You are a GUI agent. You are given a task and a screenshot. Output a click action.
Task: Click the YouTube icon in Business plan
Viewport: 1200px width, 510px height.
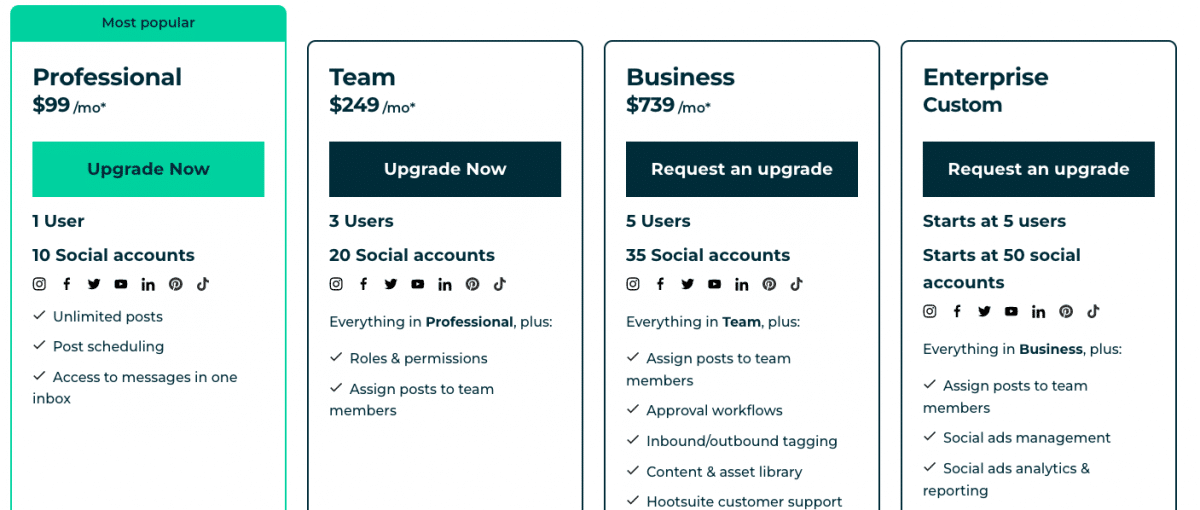pyautogui.click(x=714, y=284)
